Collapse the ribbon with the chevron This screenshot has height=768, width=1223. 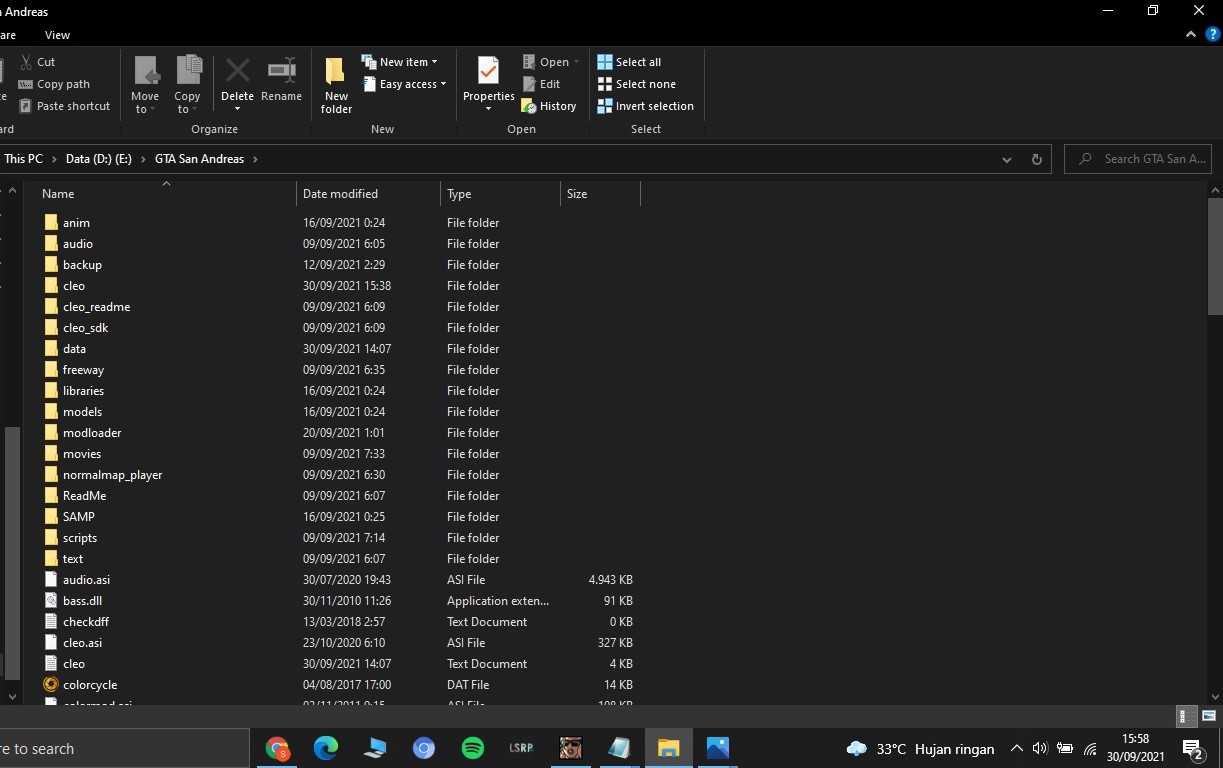pyautogui.click(x=1191, y=34)
